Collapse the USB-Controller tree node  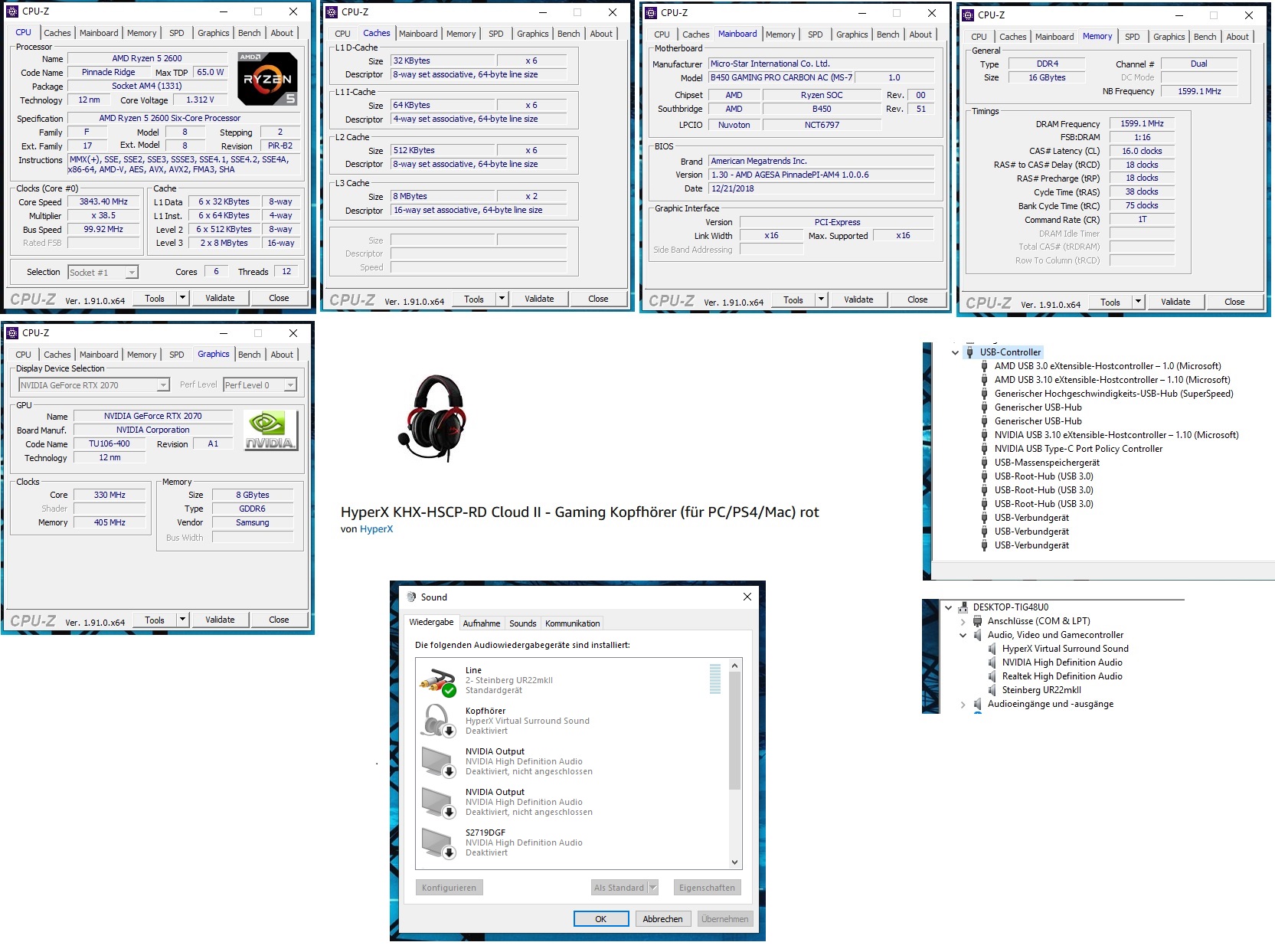click(x=955, y=353)
